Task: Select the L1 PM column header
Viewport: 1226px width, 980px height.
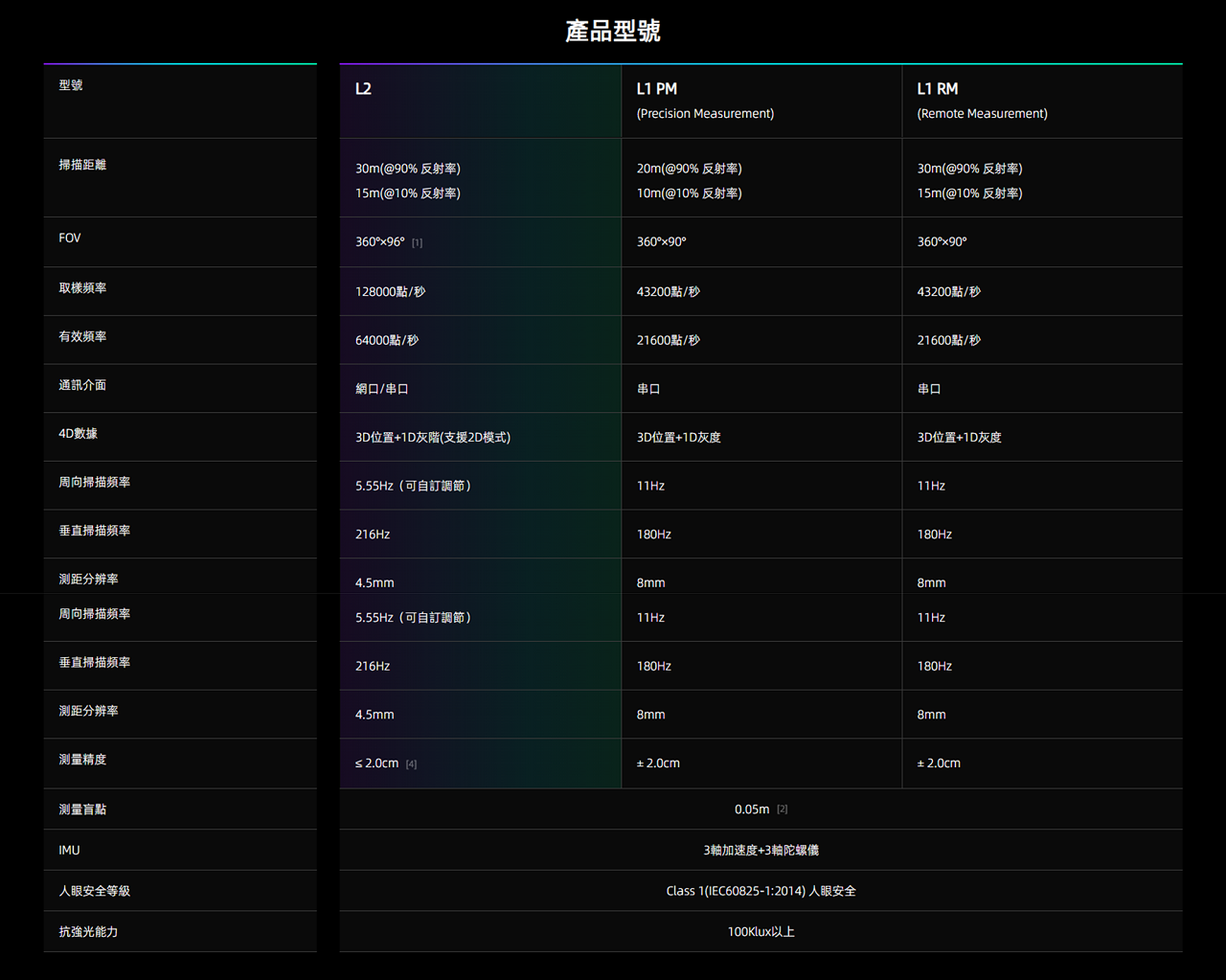Action: 656,89
